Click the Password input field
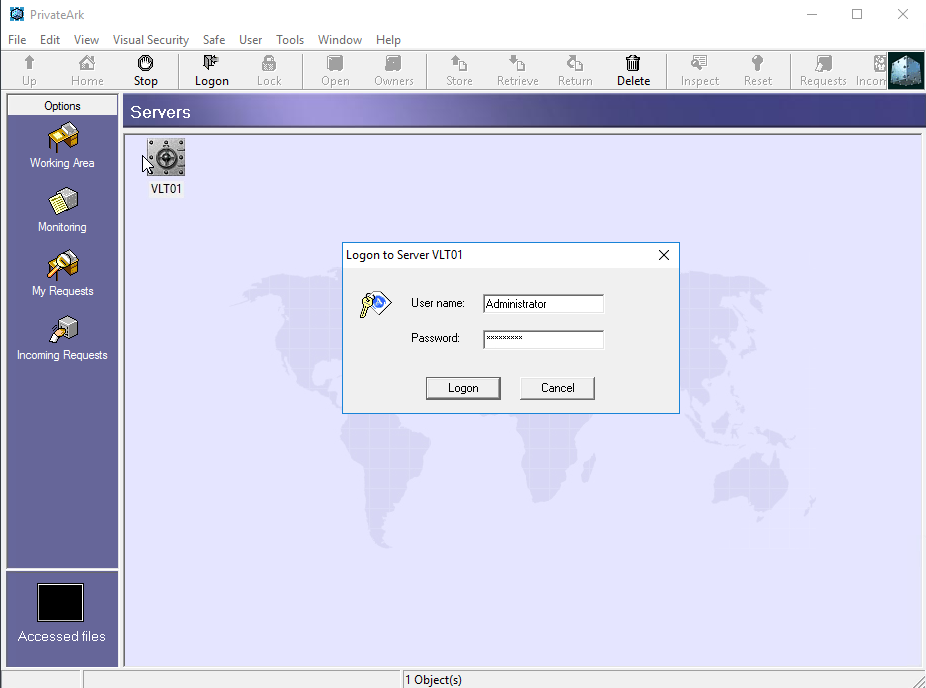 pos(543,338)
